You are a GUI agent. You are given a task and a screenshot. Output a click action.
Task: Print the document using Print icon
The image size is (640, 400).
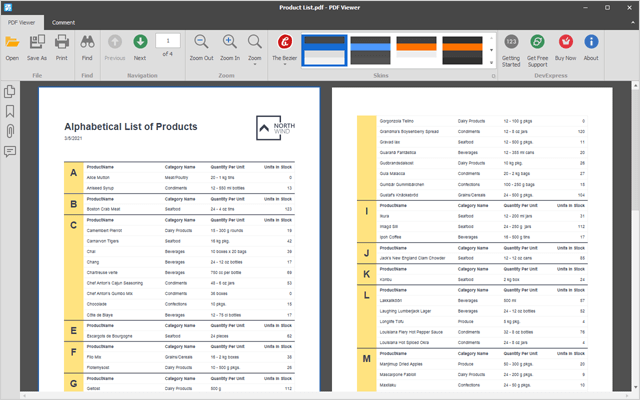click(62, 47)
